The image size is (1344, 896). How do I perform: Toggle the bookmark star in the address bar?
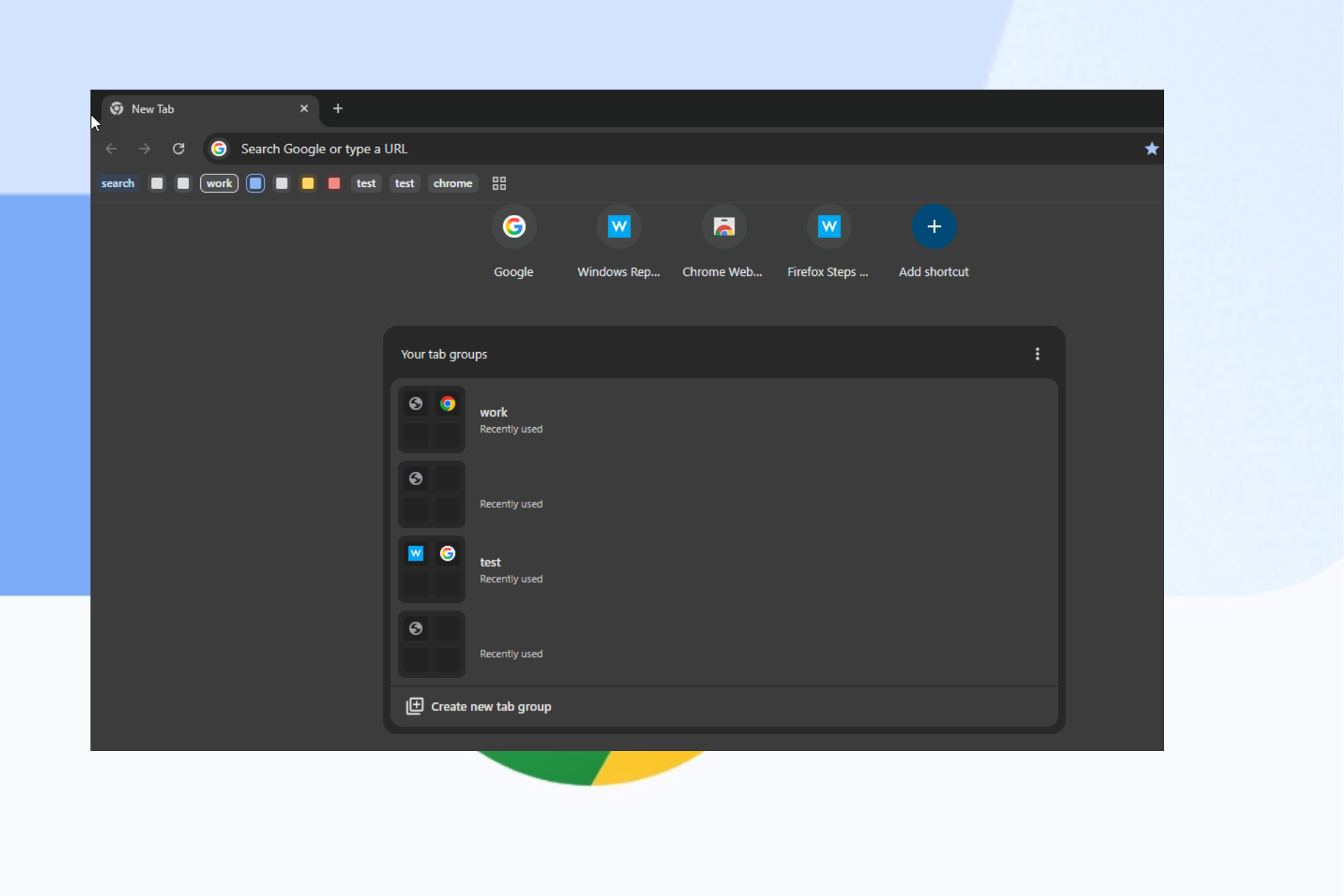1151,148
